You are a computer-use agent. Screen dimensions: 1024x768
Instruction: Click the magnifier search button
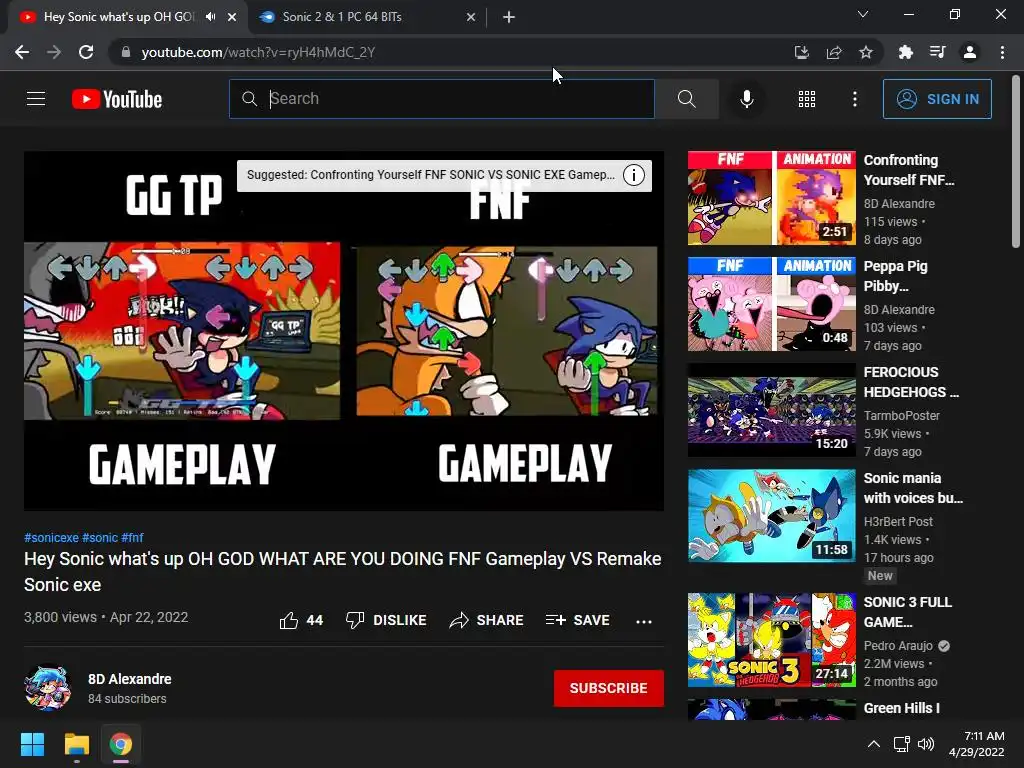(686, 99)
